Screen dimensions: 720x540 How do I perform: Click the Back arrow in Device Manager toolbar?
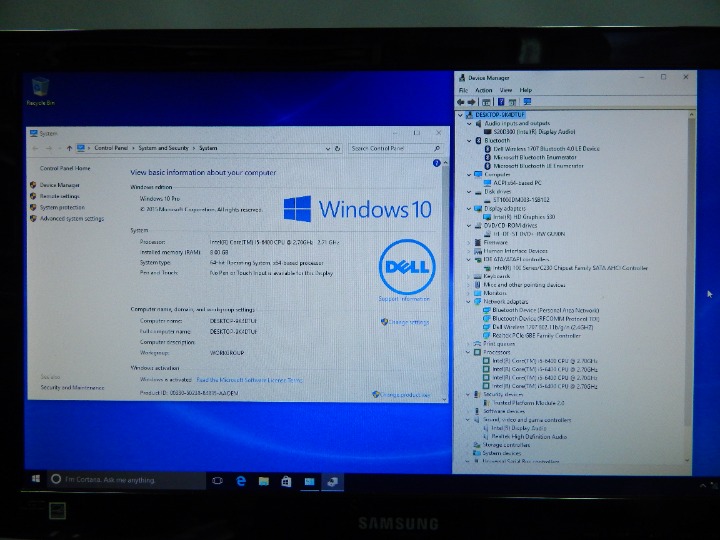coord(461,102)
